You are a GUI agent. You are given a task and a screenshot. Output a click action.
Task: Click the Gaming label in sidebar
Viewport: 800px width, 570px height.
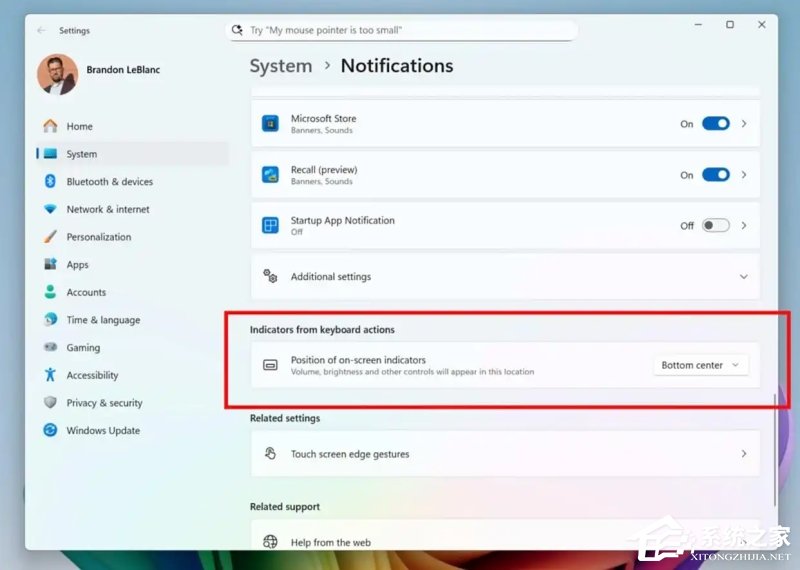(83, 348)
